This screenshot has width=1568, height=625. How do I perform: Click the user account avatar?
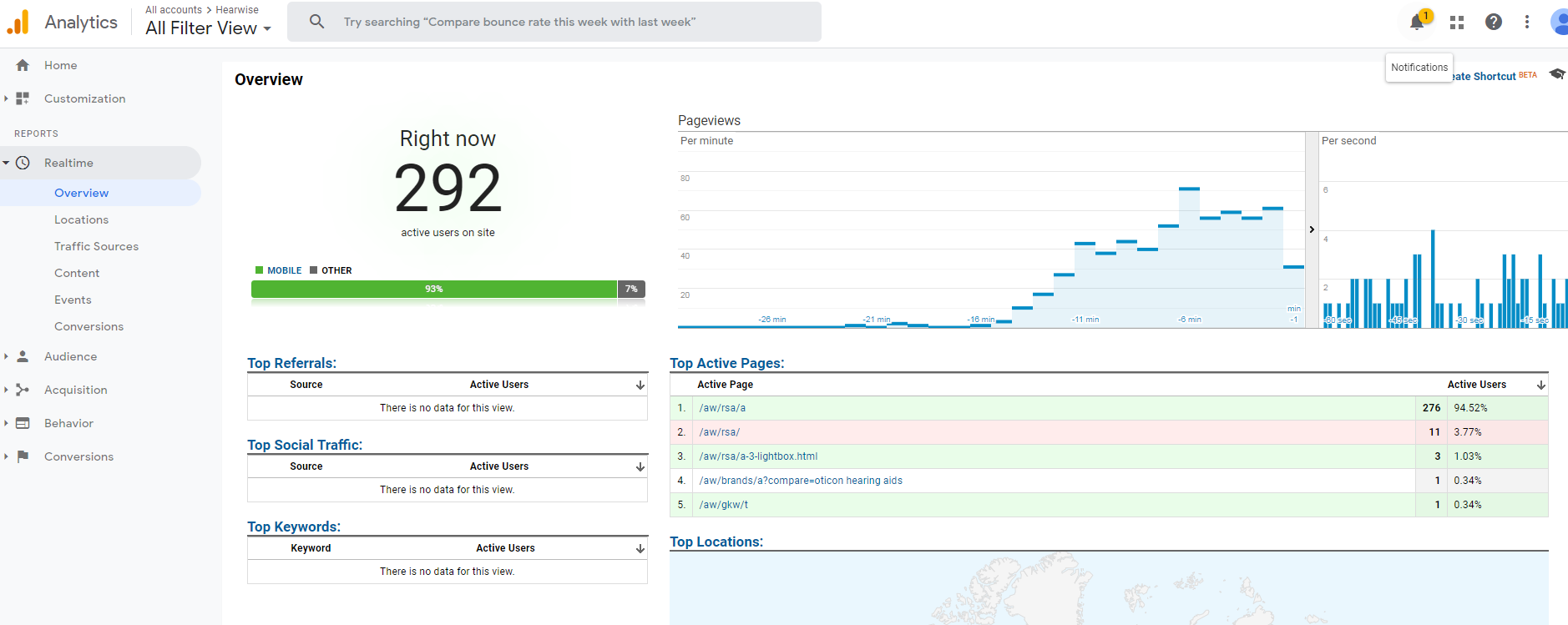[1558, 23]
